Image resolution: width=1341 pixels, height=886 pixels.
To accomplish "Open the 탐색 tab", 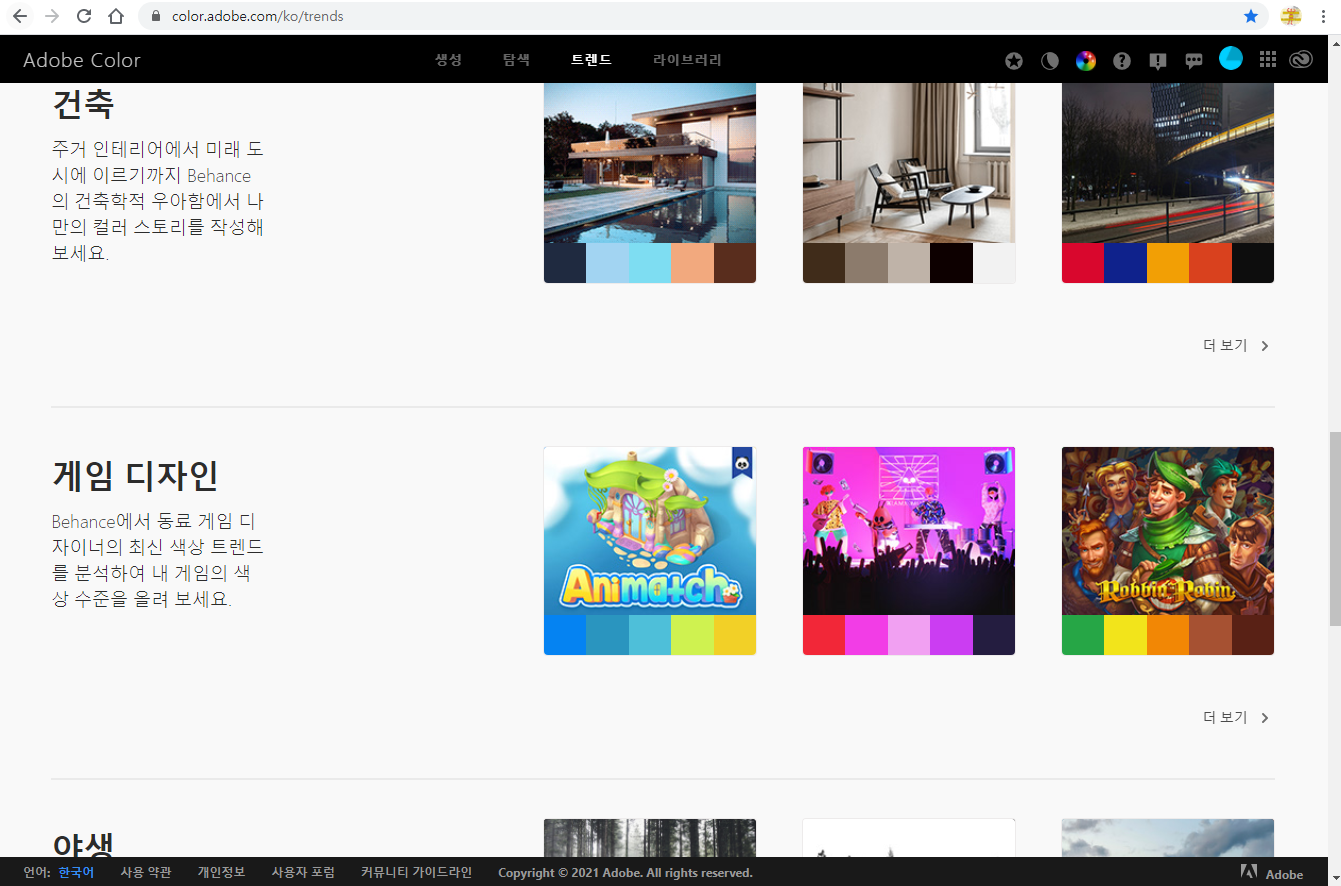I will click(516, 60).
